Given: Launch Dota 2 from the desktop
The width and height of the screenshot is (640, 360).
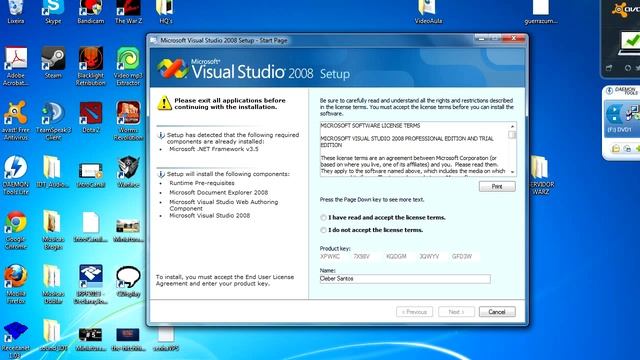Looking at the screenshot, I should click(x=91, y=118).
